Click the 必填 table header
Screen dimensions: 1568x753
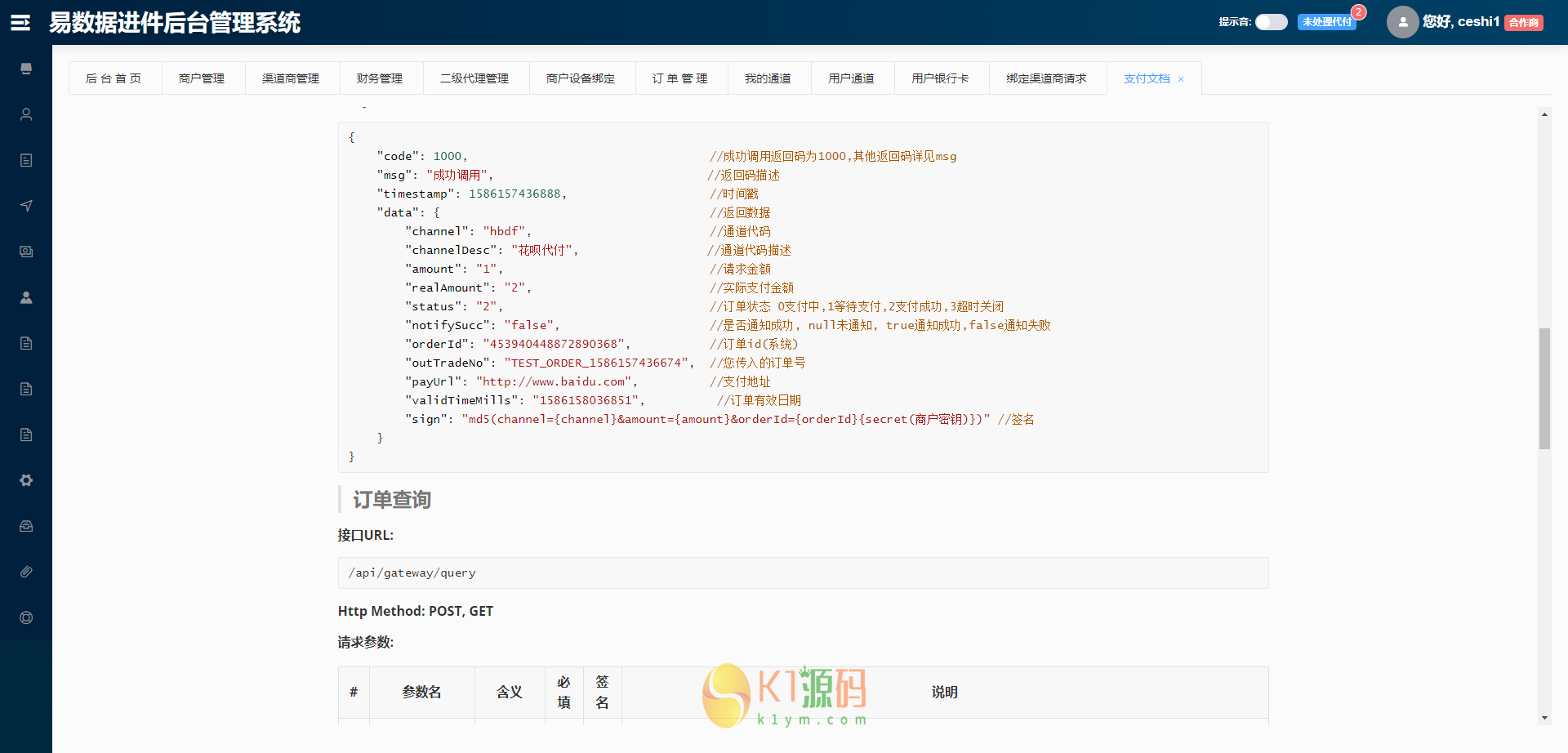click(x=564, y=692)
